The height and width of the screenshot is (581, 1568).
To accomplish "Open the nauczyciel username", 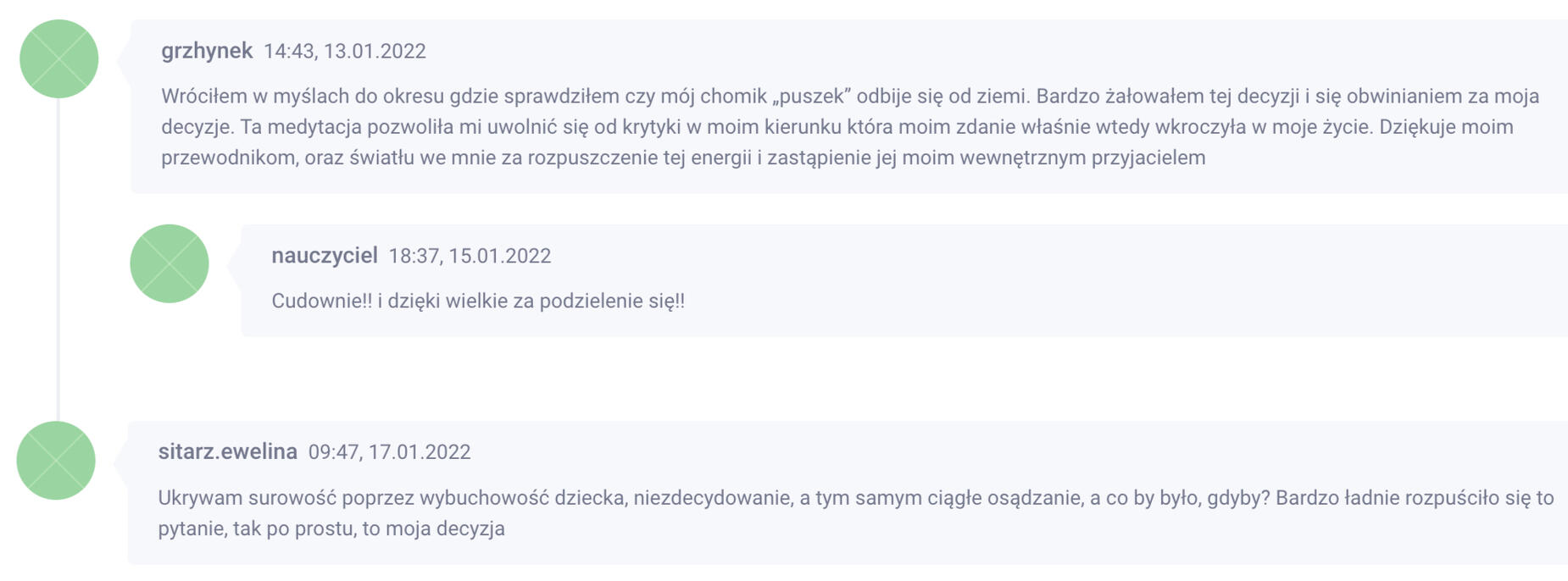I will coord(324,256).
